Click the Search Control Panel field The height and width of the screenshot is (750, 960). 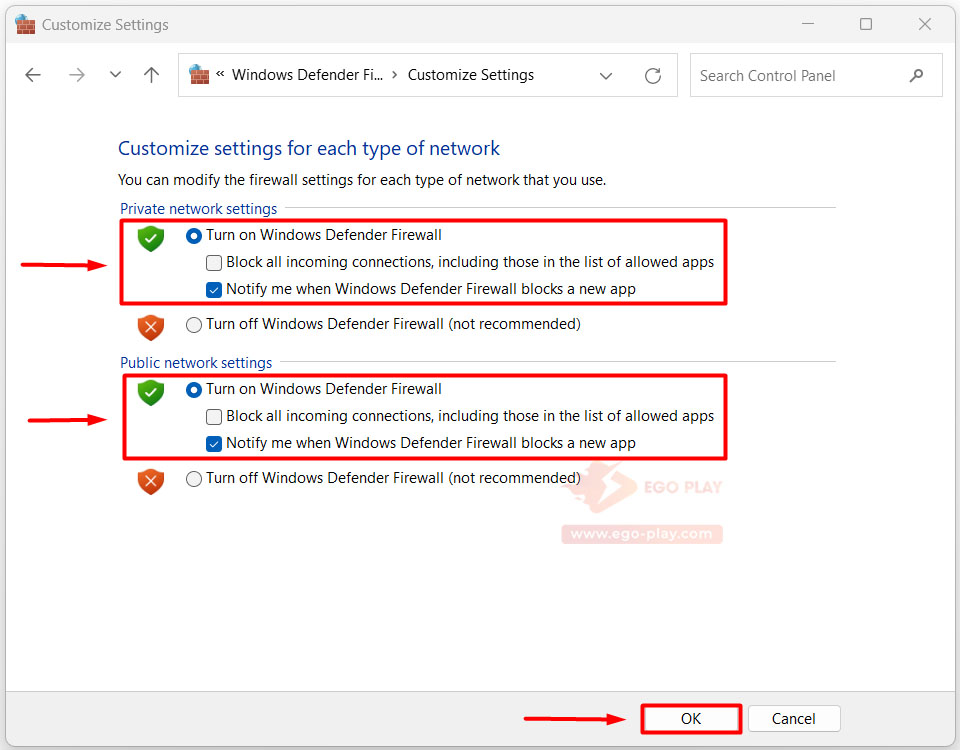coord(816,75)
